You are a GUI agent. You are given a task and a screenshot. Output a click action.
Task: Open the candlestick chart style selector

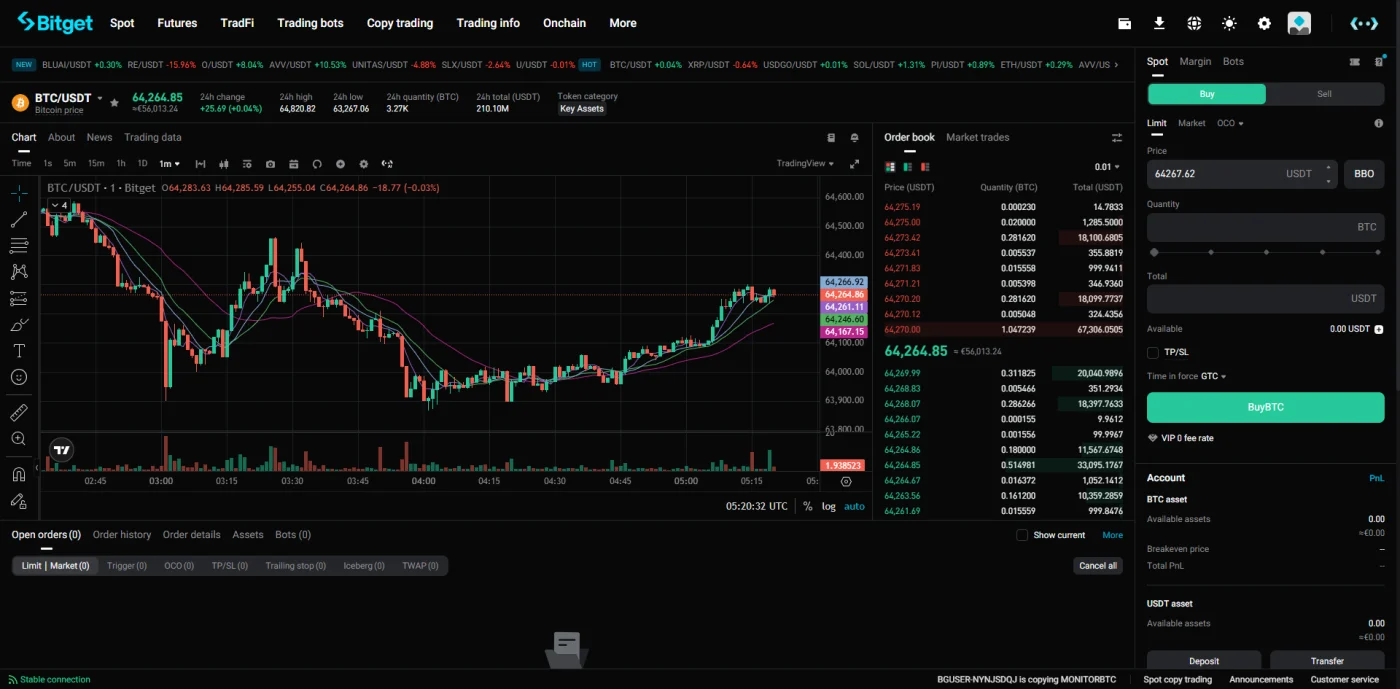[223, 164]
